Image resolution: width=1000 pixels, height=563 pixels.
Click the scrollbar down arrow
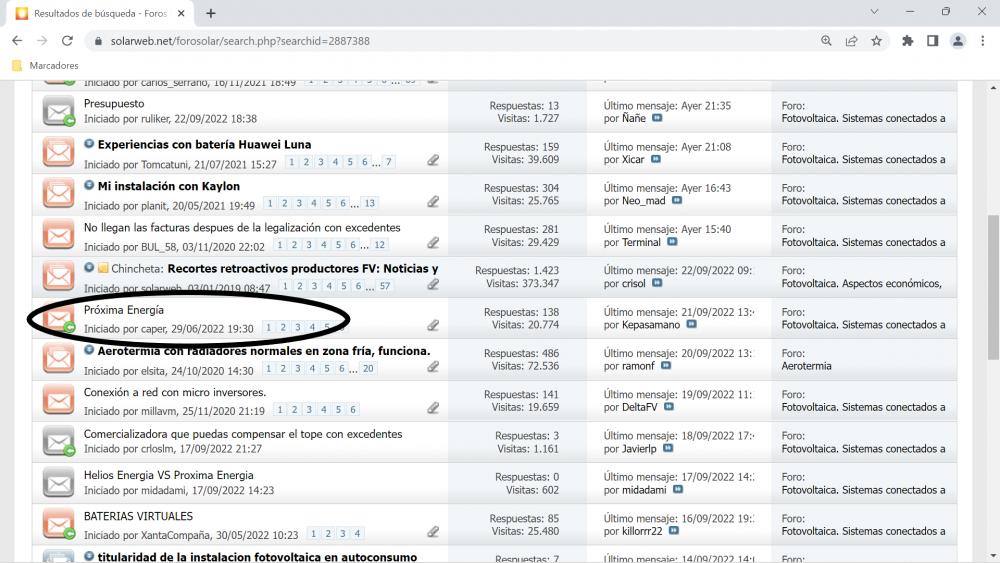coord(993,556)
